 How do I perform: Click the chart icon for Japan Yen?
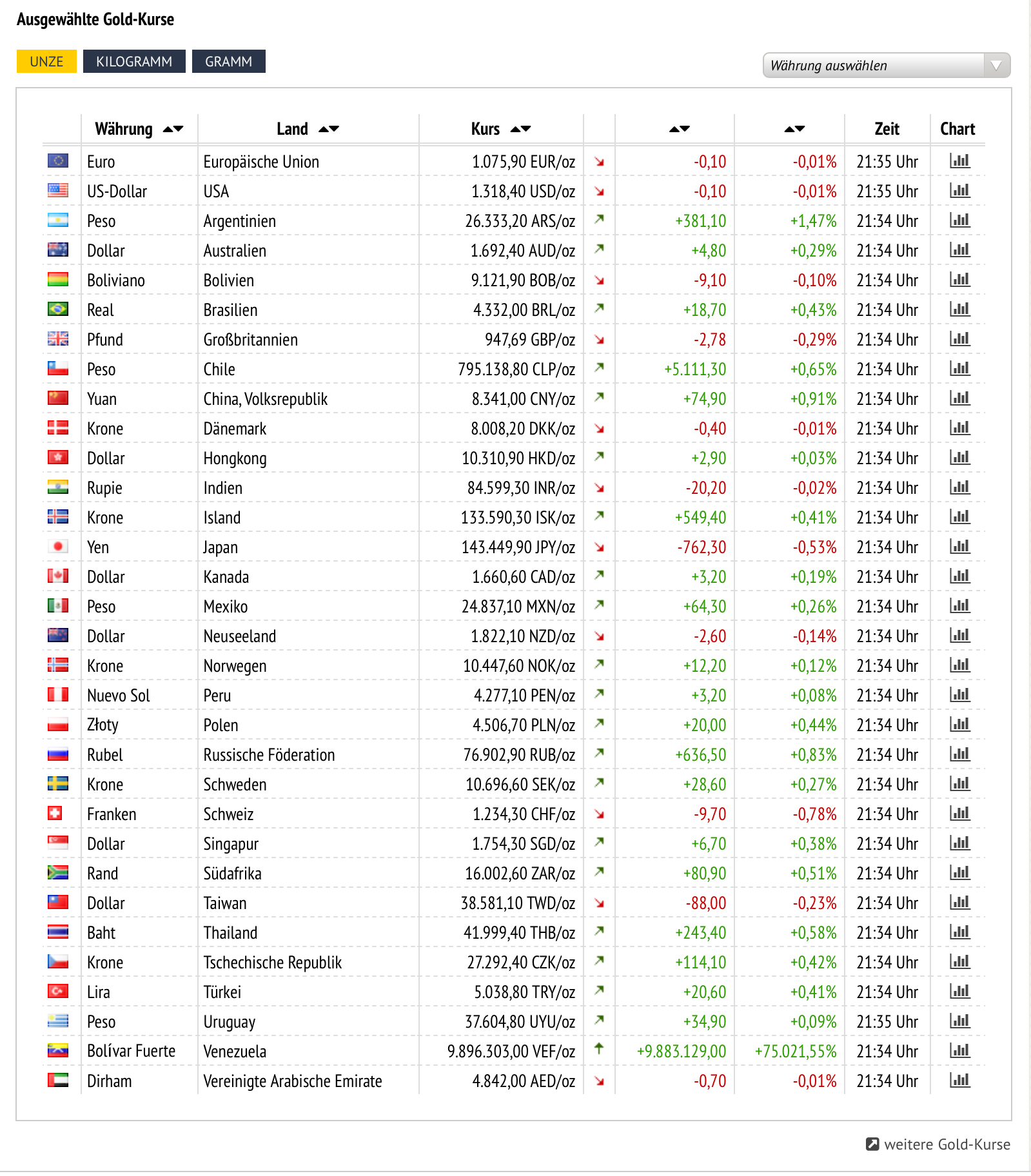click(959, 547)
